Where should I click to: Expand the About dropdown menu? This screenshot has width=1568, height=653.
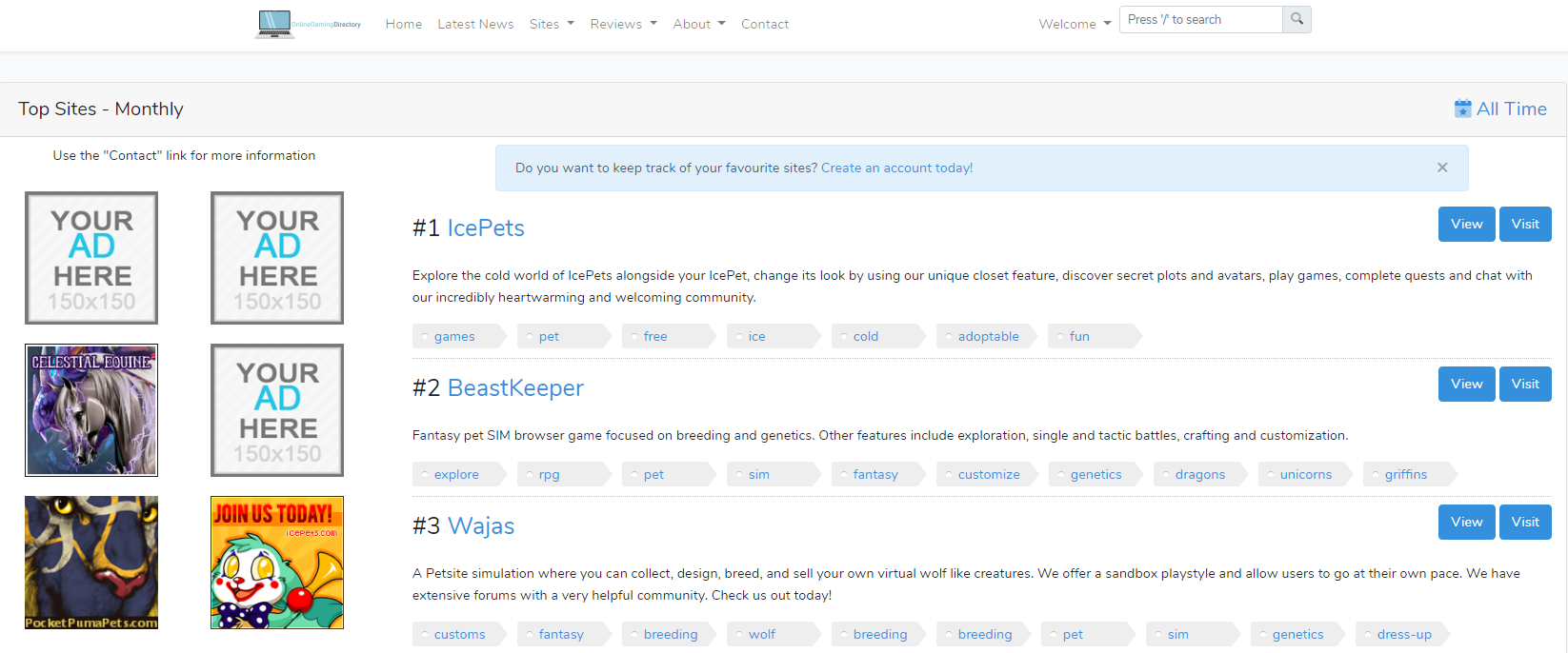(699, 24)
